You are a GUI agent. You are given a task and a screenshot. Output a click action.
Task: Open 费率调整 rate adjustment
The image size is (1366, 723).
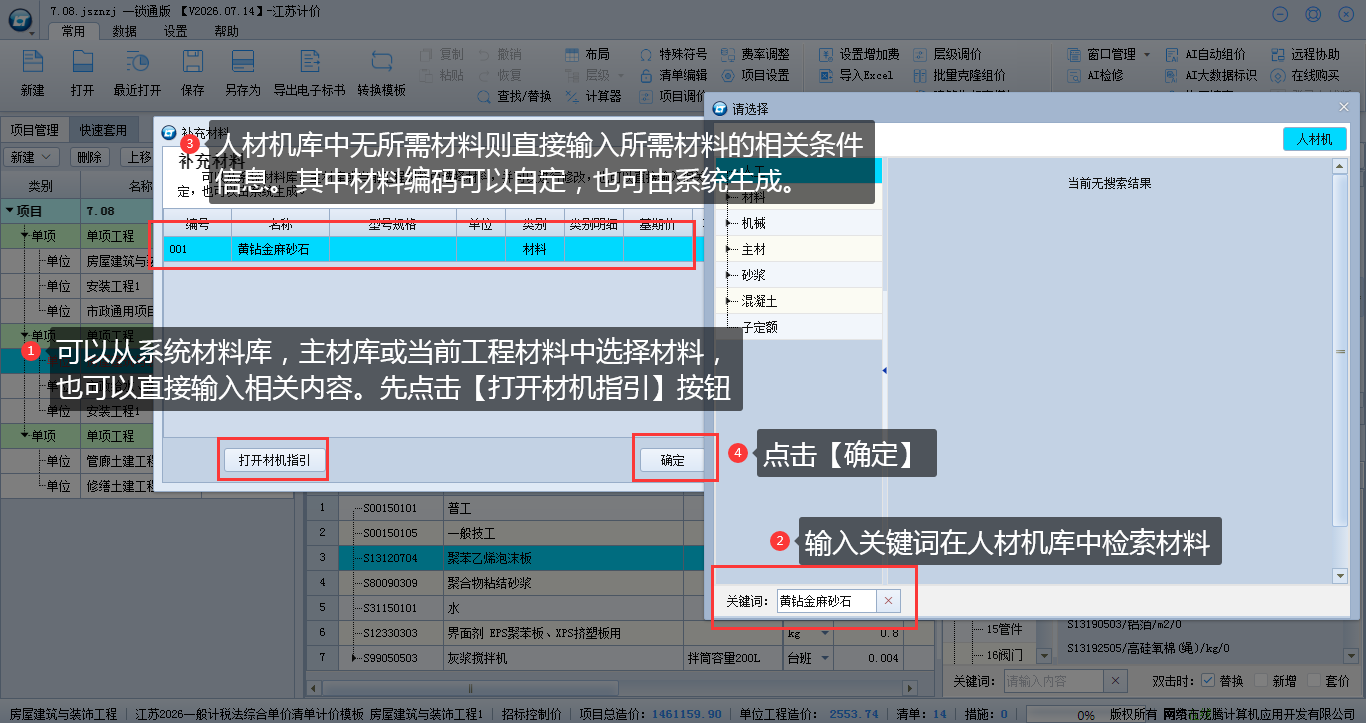[756, 55]
